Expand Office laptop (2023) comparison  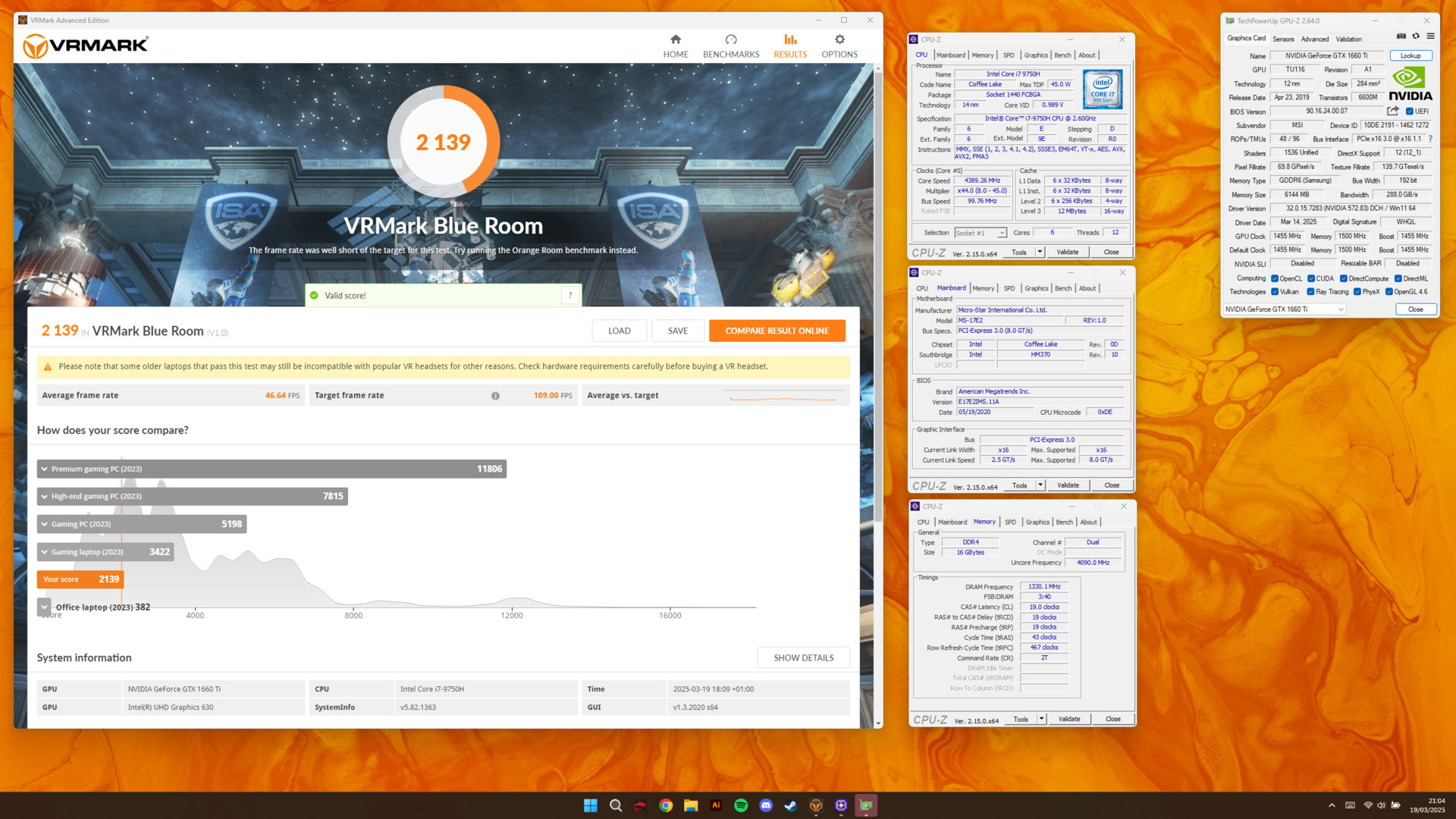pos(44,607)
